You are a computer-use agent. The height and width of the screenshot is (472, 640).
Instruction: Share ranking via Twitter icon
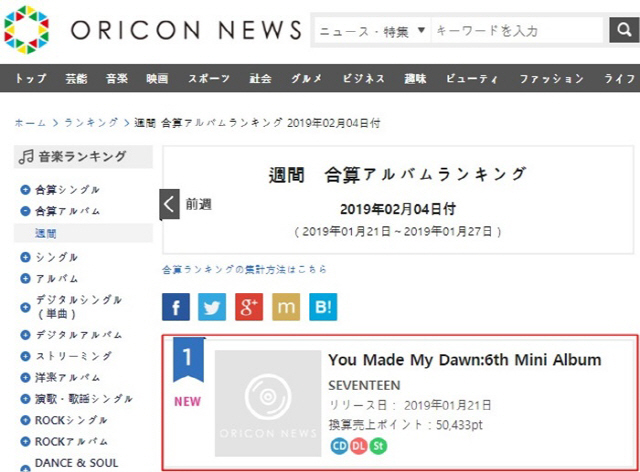pos(212,307)
